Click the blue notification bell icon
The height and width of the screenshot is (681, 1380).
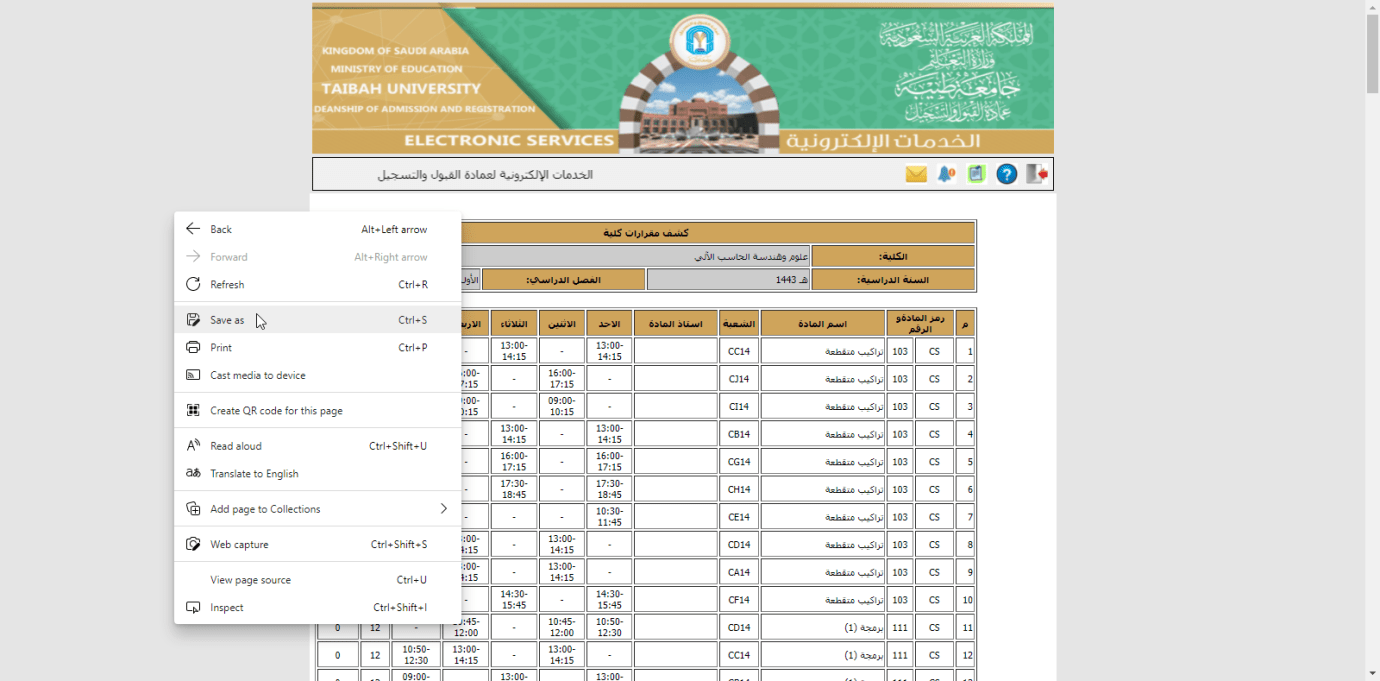coord(946,174)
